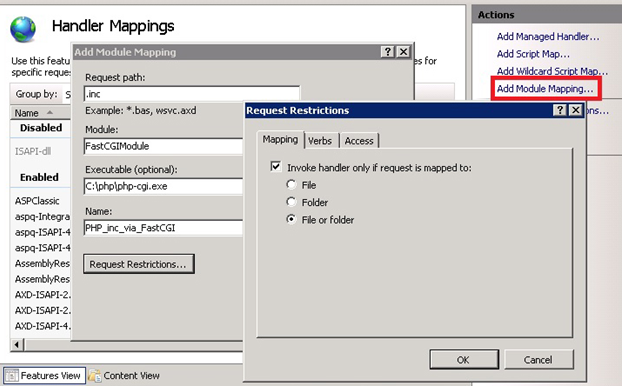Click Add Module Mapping... action link
624x387 pixels.
tap(545, 88)
